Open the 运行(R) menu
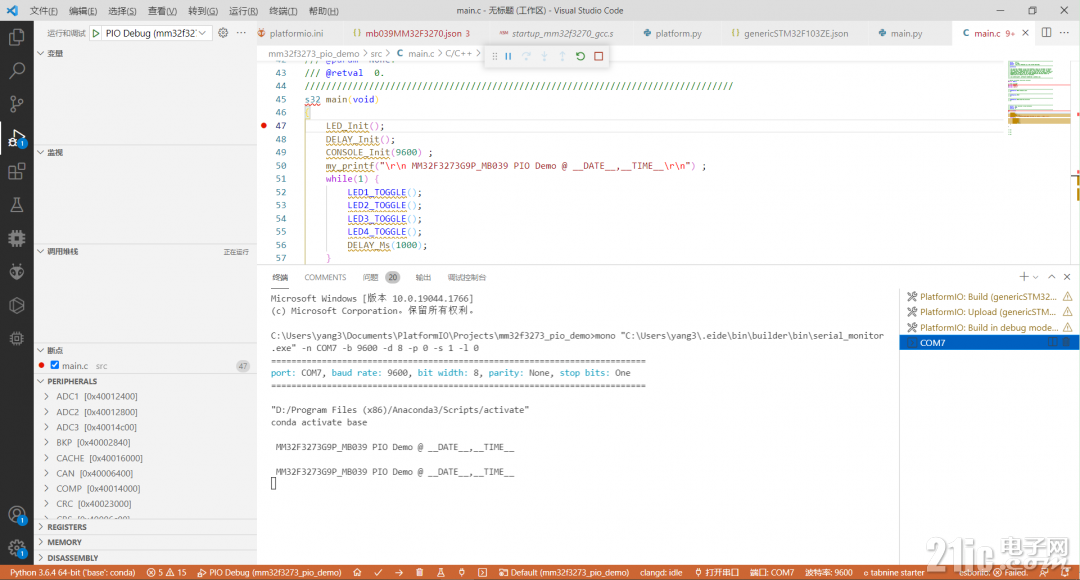This screenshot has height=580, width=1080. click(243, 11)
